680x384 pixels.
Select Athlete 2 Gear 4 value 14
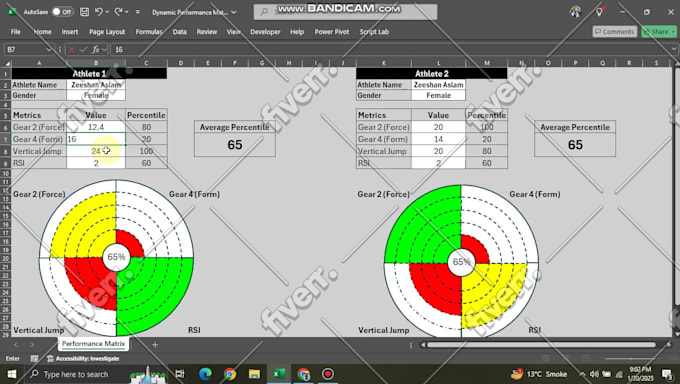pyautogui.click(x=438, y=139)
